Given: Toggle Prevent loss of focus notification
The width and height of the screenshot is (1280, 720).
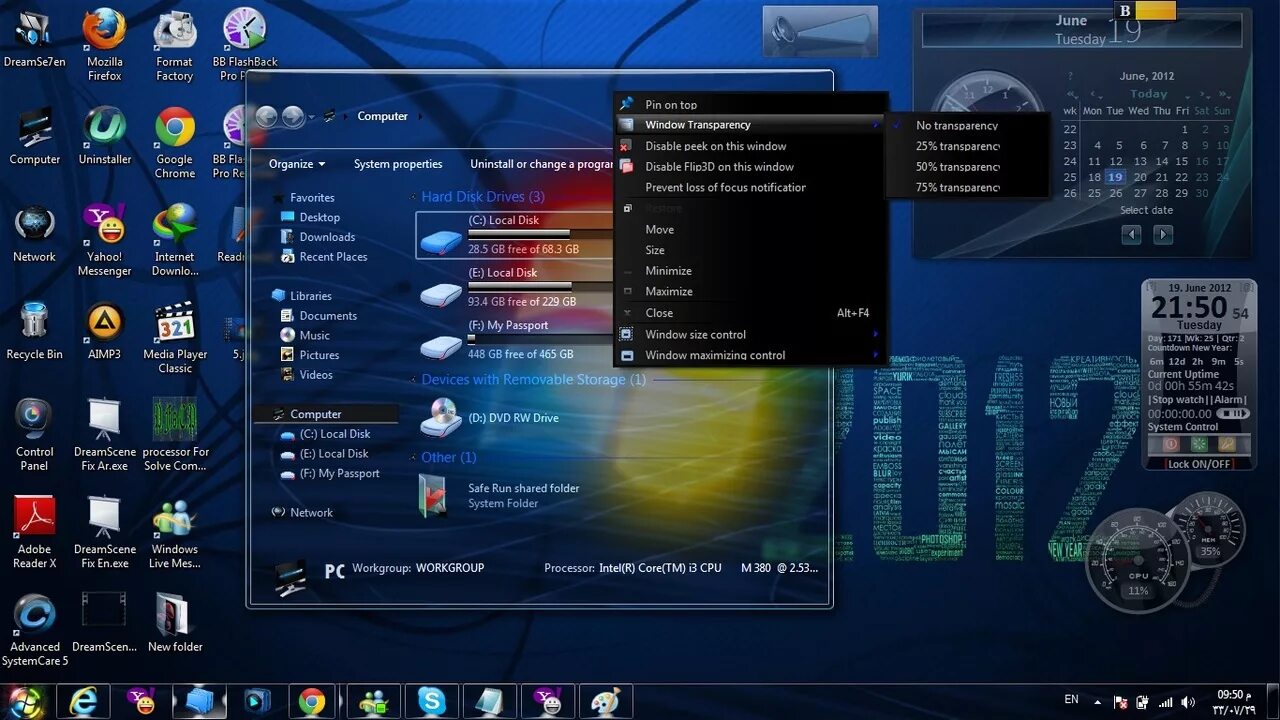Looking at the screenshot, I should [x=750, y=188].
